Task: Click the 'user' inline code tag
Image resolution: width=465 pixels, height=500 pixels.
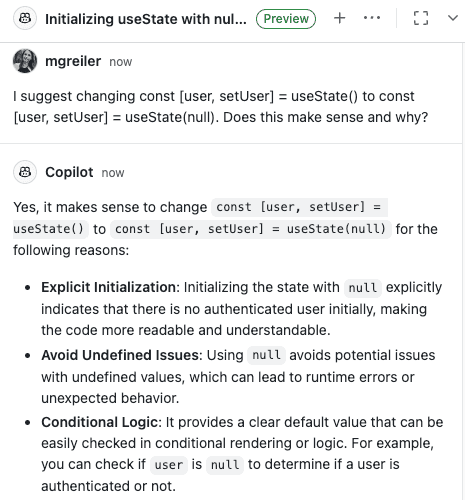Action: (x=169, y=465)
